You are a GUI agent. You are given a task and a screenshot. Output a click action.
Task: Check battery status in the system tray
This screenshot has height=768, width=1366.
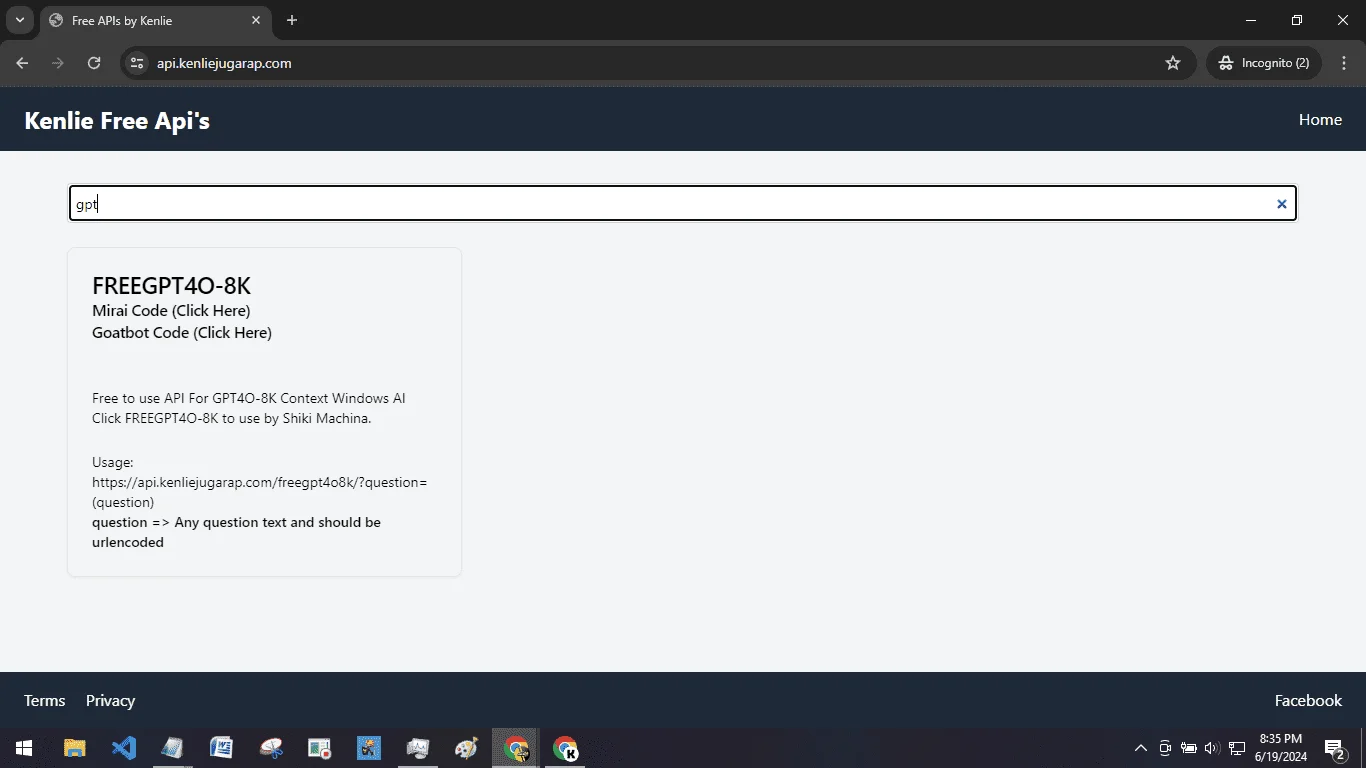coord(1189,748)
